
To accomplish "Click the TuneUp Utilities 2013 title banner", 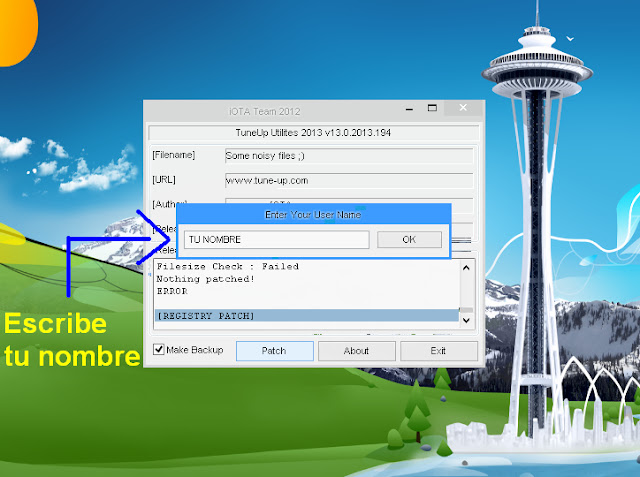I will coord(313,133).
